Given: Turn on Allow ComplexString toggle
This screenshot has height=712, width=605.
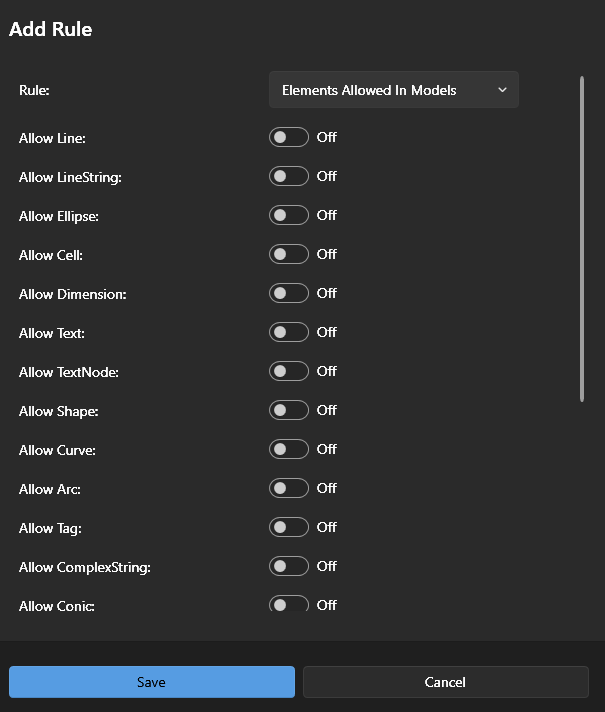Looking at the screenshot, I should pos(288,566).
